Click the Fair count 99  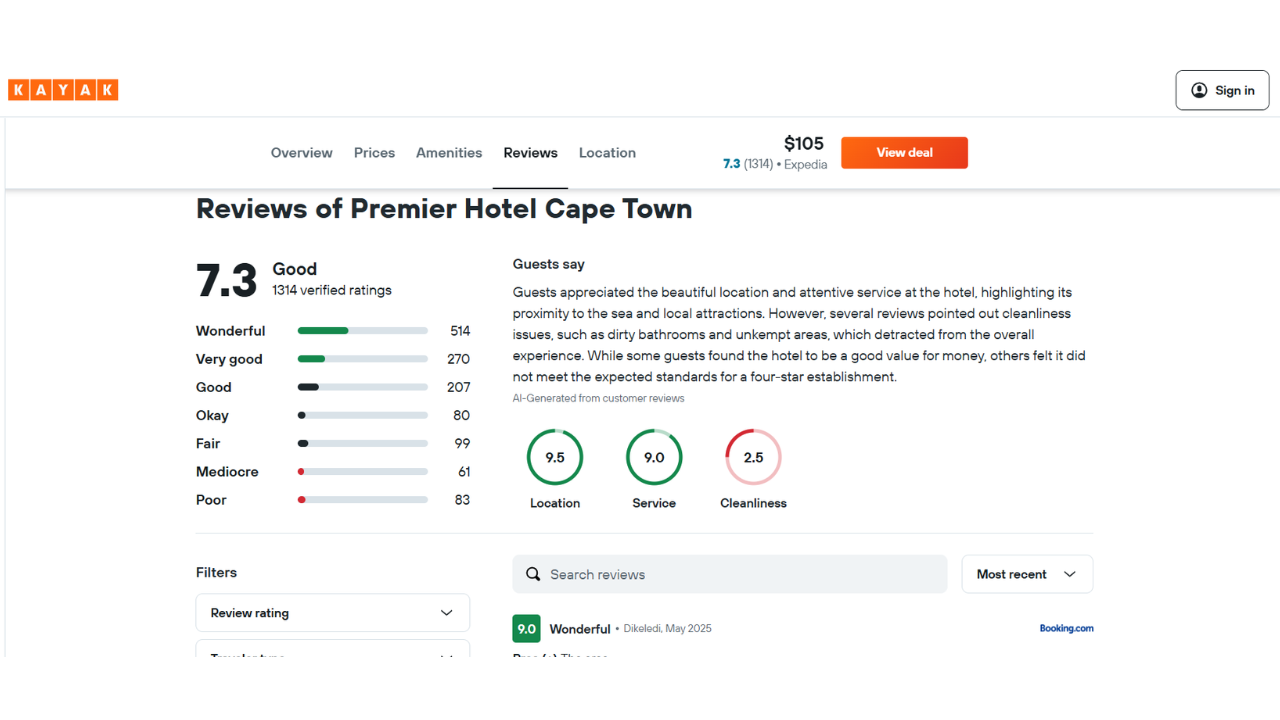pos(461,443)
